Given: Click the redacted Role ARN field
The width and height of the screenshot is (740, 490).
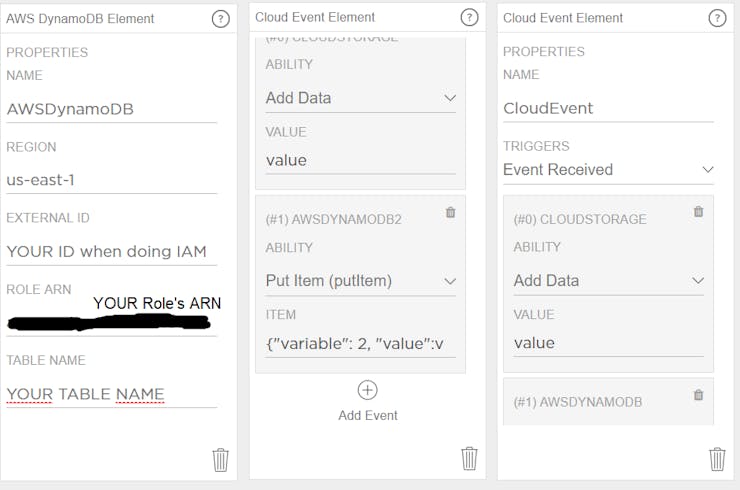Looking at the screenshot, I should pos(111,323).
